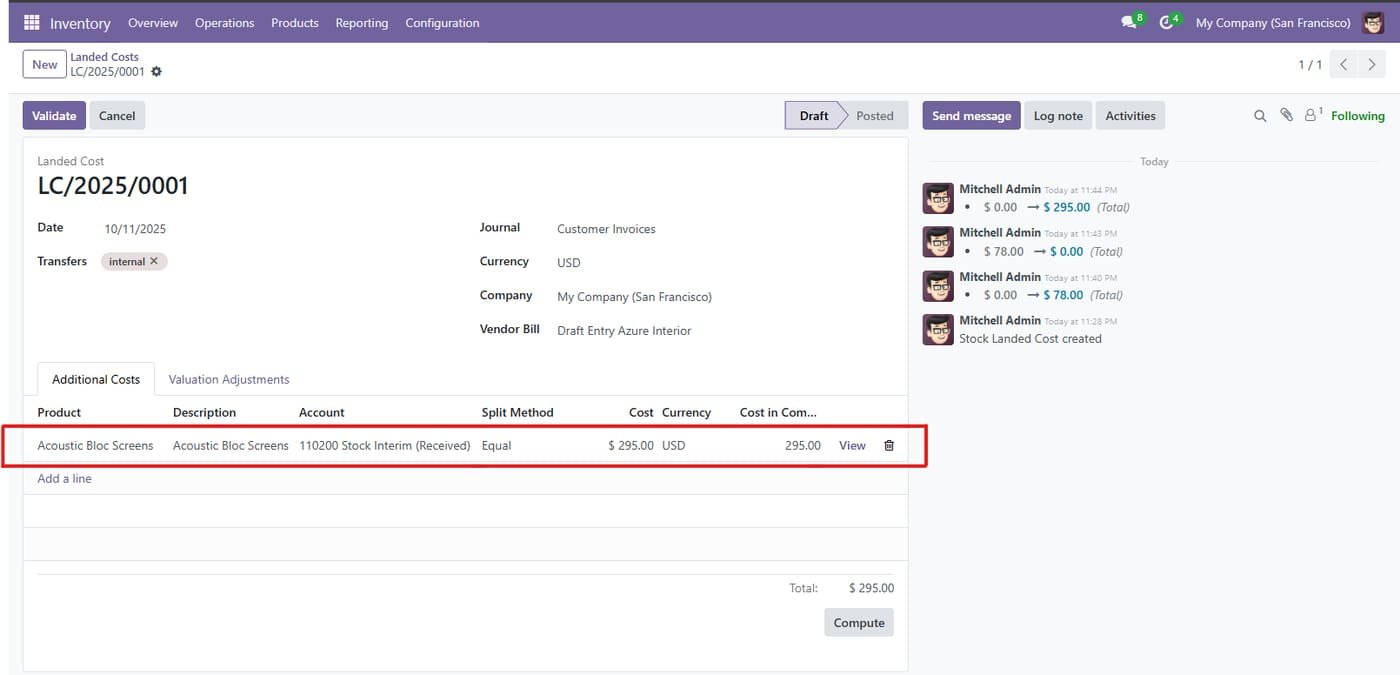
Task: Edit the Cost value $ 295.00
Action: point(631,446)
